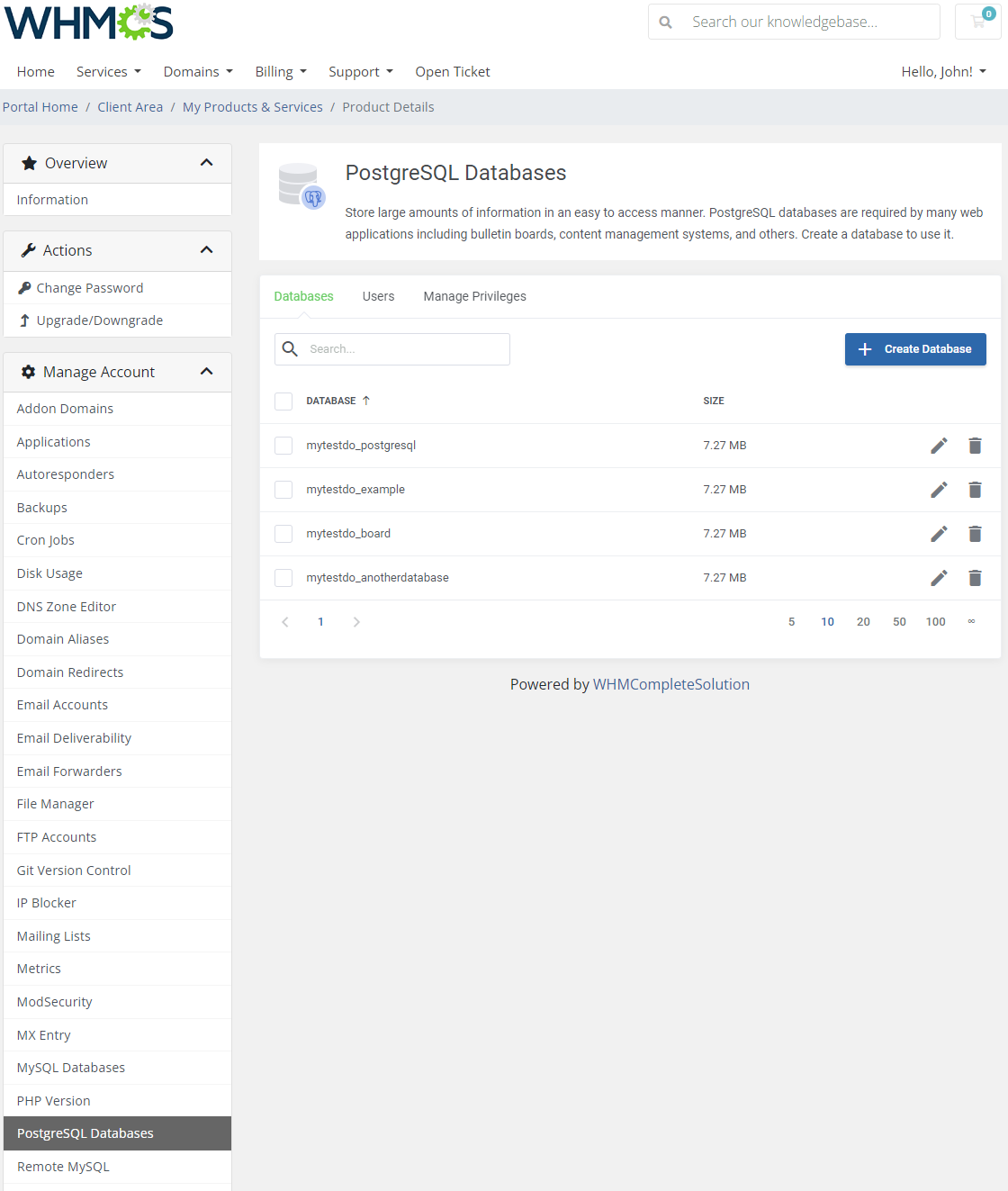Edit the mytestdo_anotherdatabase database
1008x1191 pixels.
(939, 578)
